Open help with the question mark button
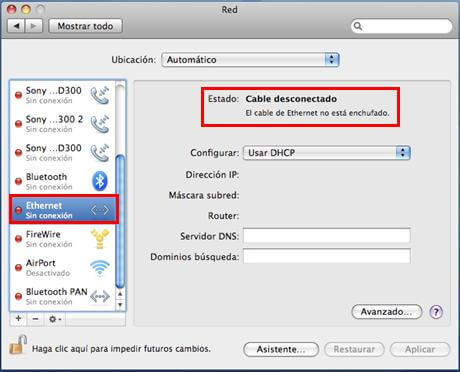 click(x=436, y=312)
